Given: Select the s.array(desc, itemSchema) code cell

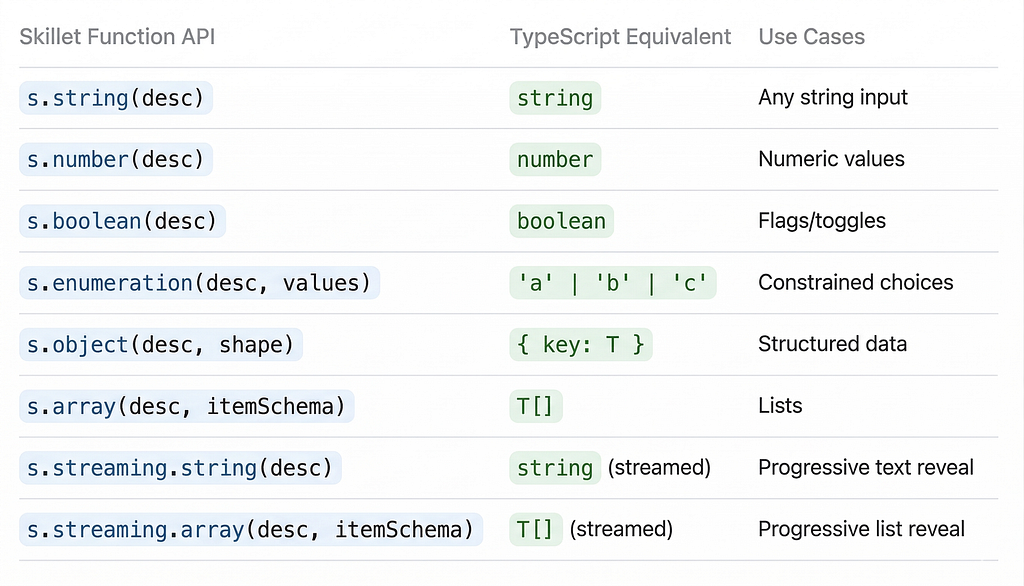Looking at the screenshot, I should [x=187, y=406].
